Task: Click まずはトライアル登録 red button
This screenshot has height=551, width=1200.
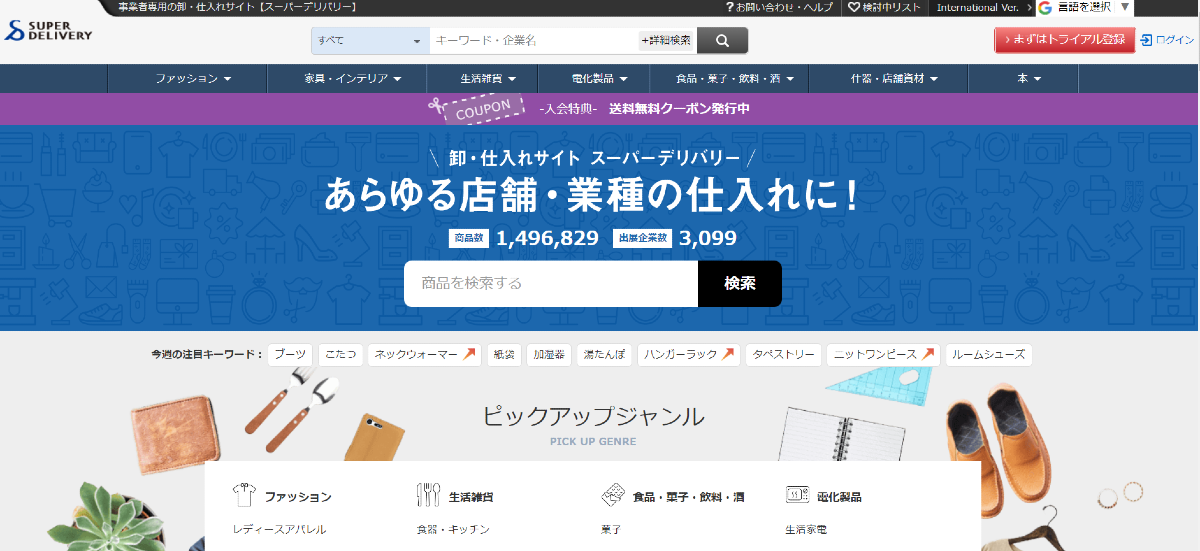Action: click(x=1064, y=40)
